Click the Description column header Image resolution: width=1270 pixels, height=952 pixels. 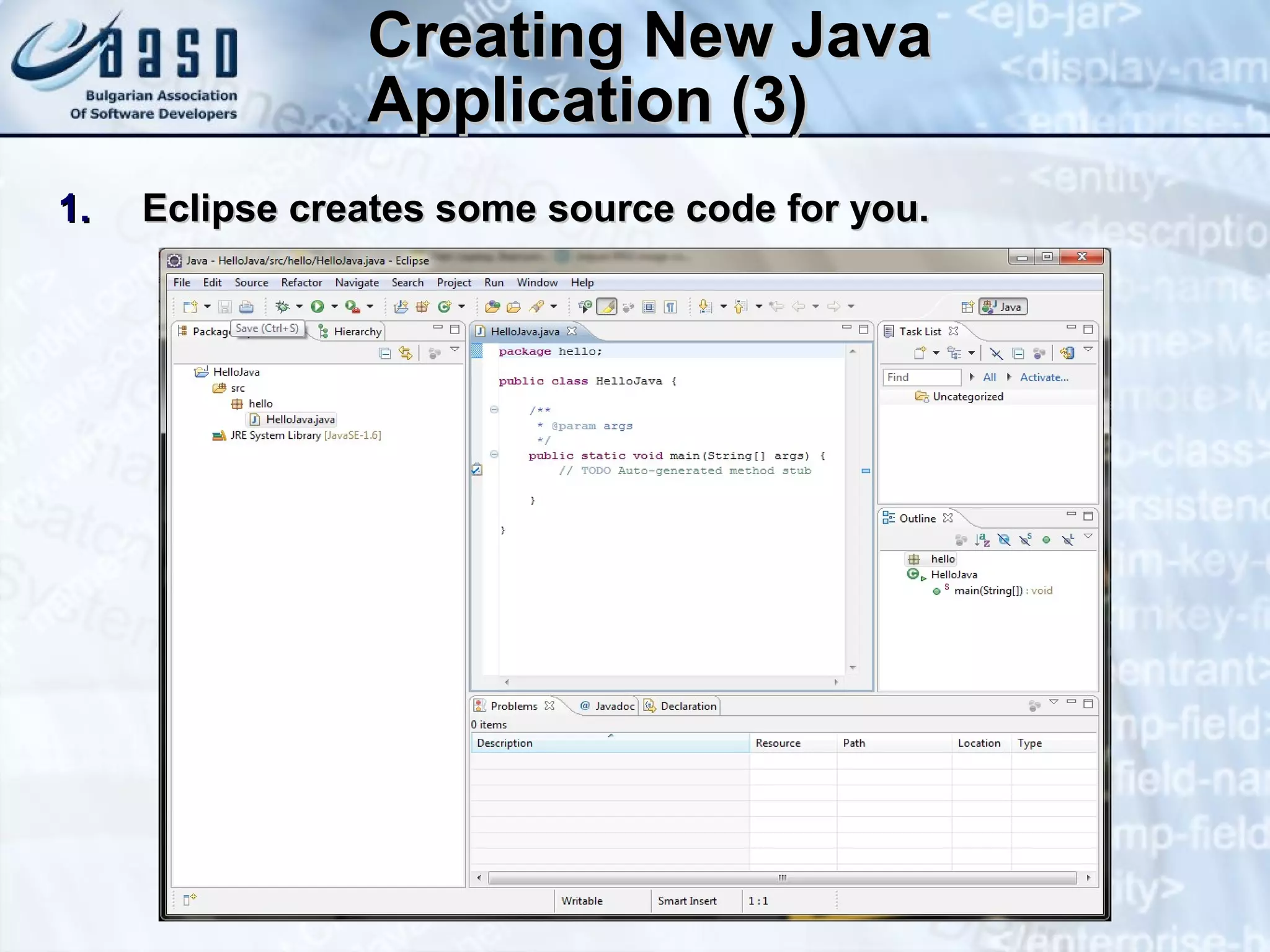(x=610, y=743)
